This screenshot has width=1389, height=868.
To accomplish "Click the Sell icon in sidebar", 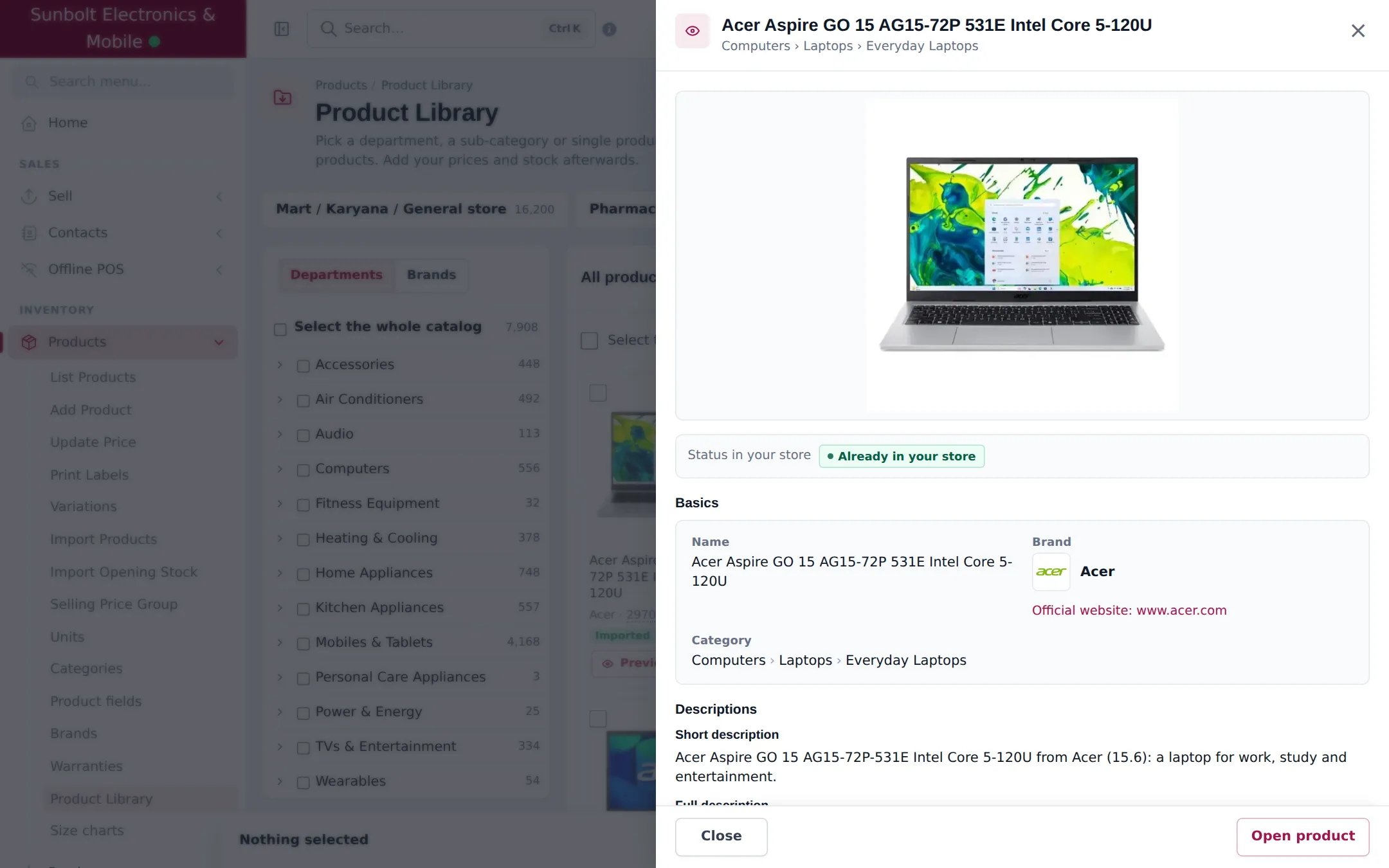I will [x=29, y=196].
